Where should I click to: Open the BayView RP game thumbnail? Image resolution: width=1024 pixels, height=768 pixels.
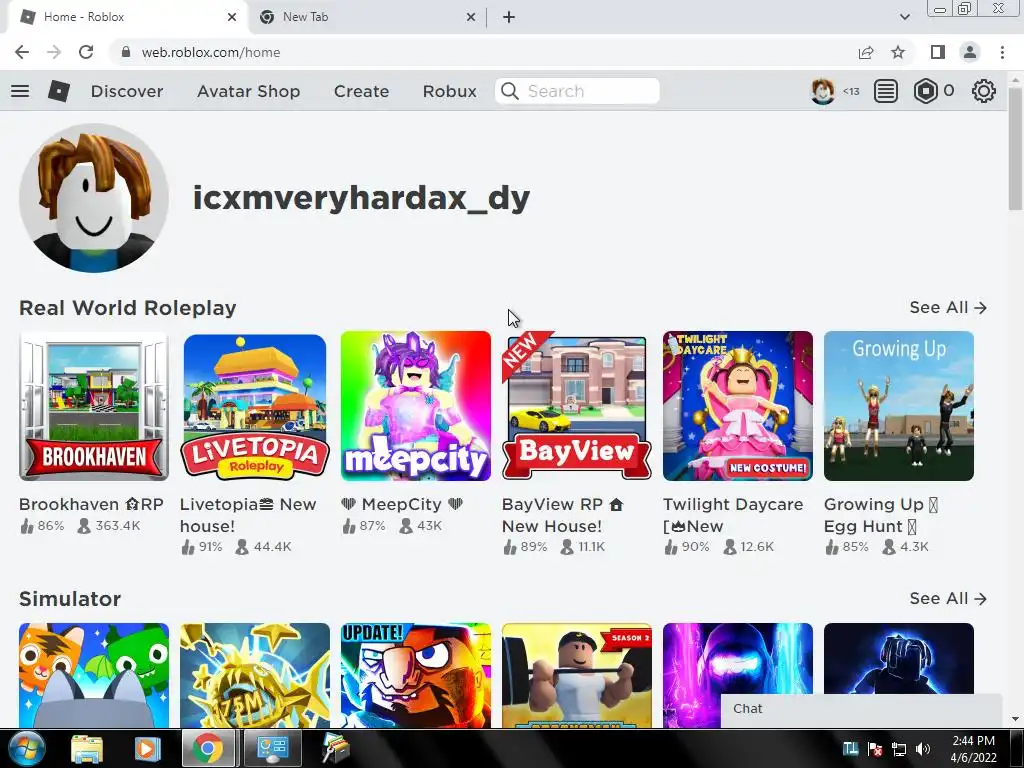[x=577, y=406]
